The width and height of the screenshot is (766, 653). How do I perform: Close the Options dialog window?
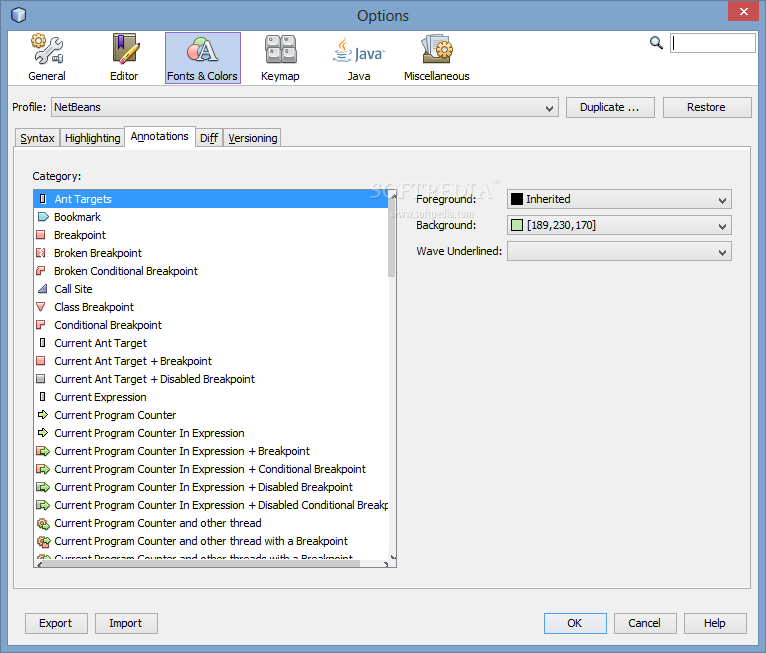(x=743, y=11)
